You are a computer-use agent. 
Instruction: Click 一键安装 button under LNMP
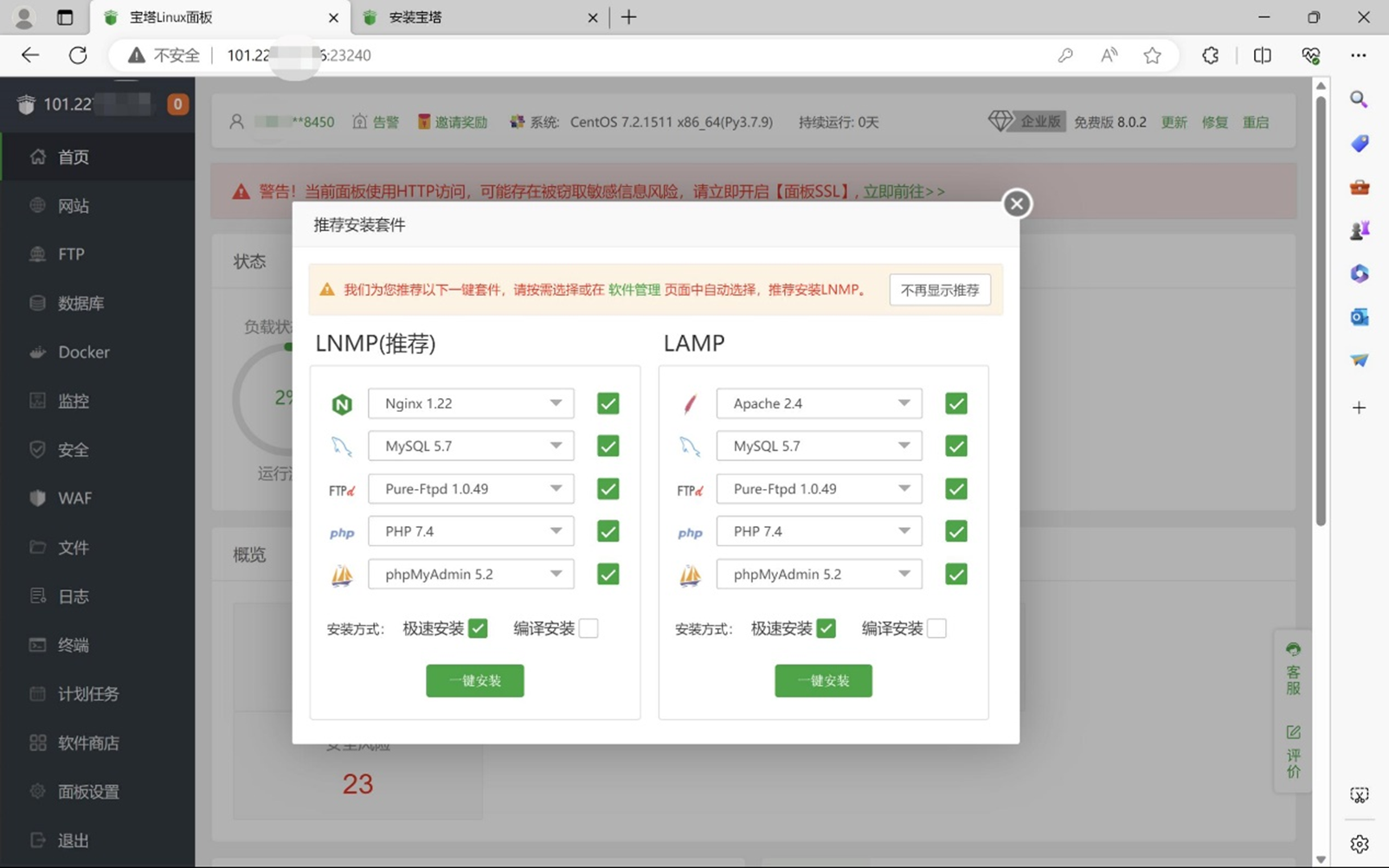point(474,680)
